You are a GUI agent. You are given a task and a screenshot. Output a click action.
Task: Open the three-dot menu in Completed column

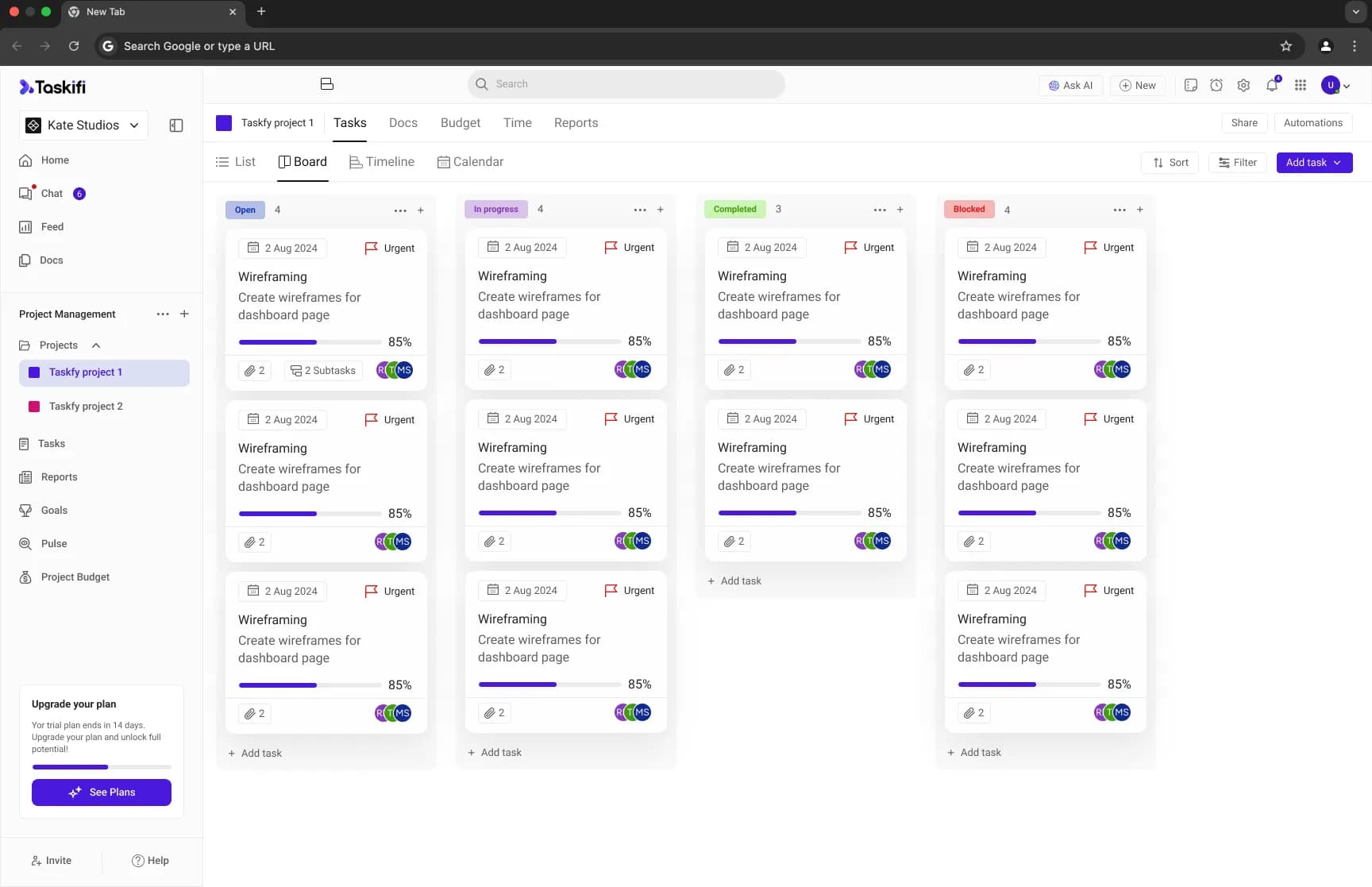point(879,210)
